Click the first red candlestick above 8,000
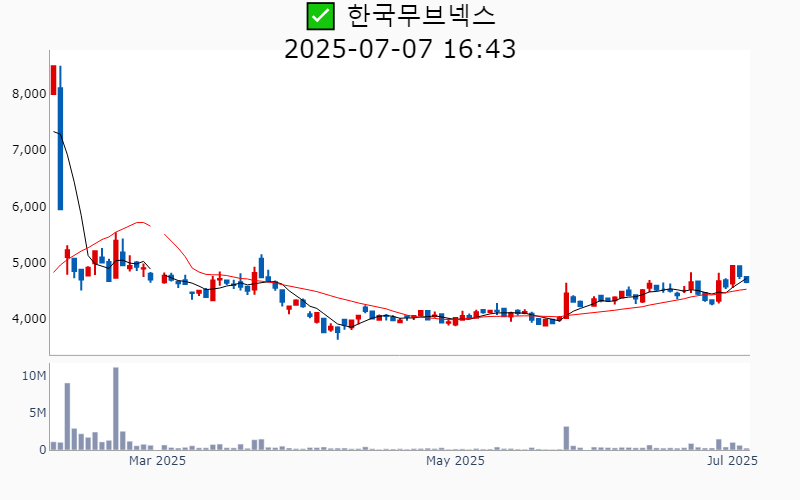This screenshot has width=800, height=500. pos(53,80)
